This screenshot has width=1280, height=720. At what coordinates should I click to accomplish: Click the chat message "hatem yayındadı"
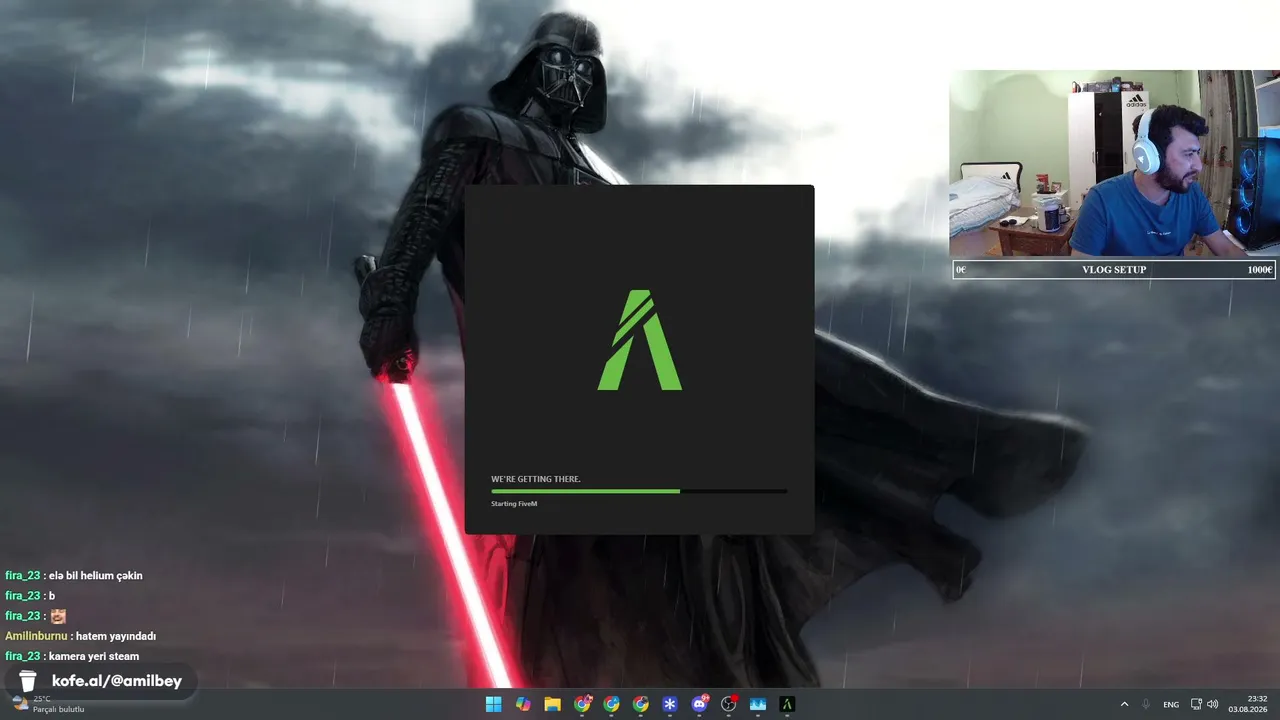117,636
